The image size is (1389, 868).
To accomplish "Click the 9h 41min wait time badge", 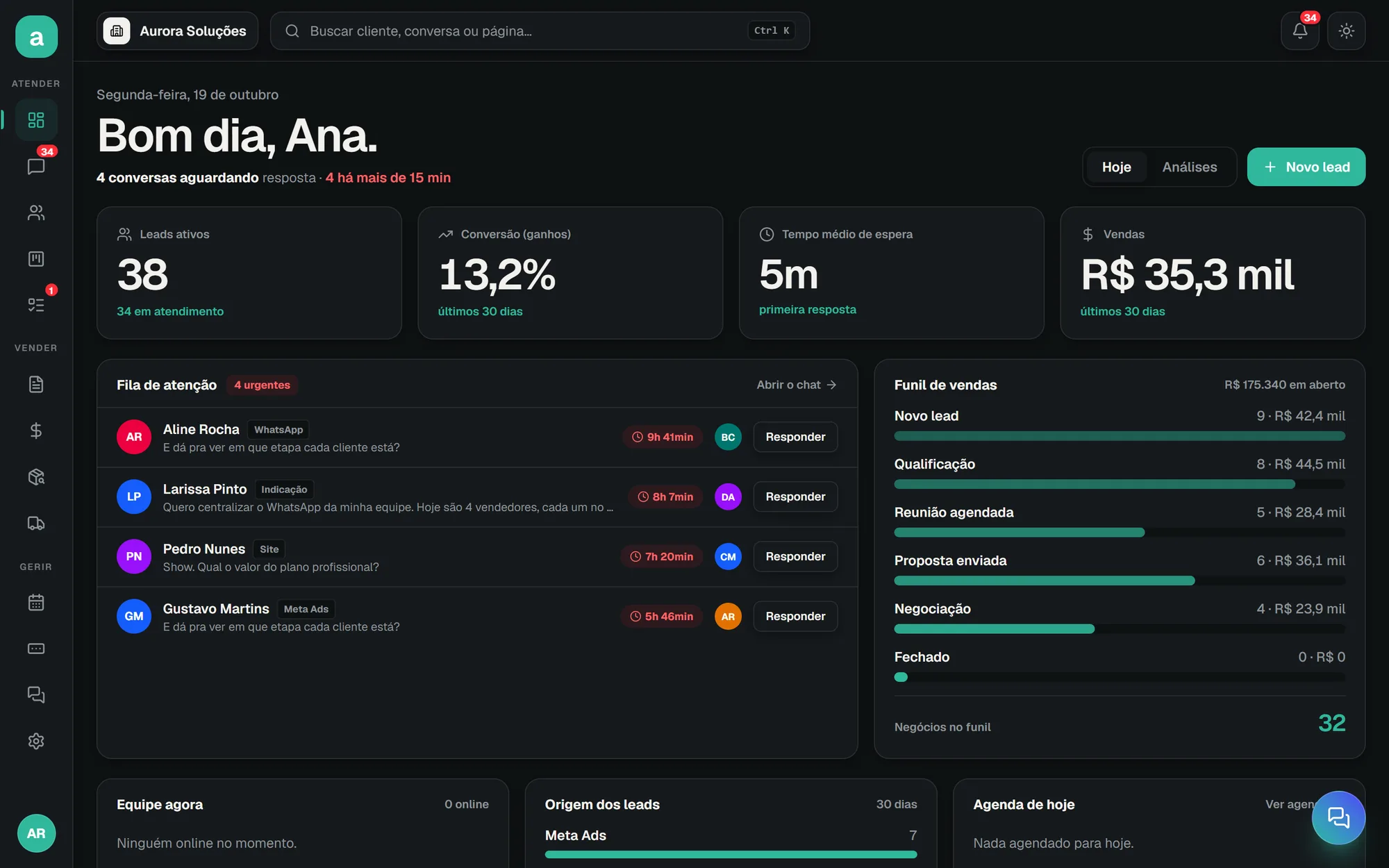I will click(x=663, y=437).
